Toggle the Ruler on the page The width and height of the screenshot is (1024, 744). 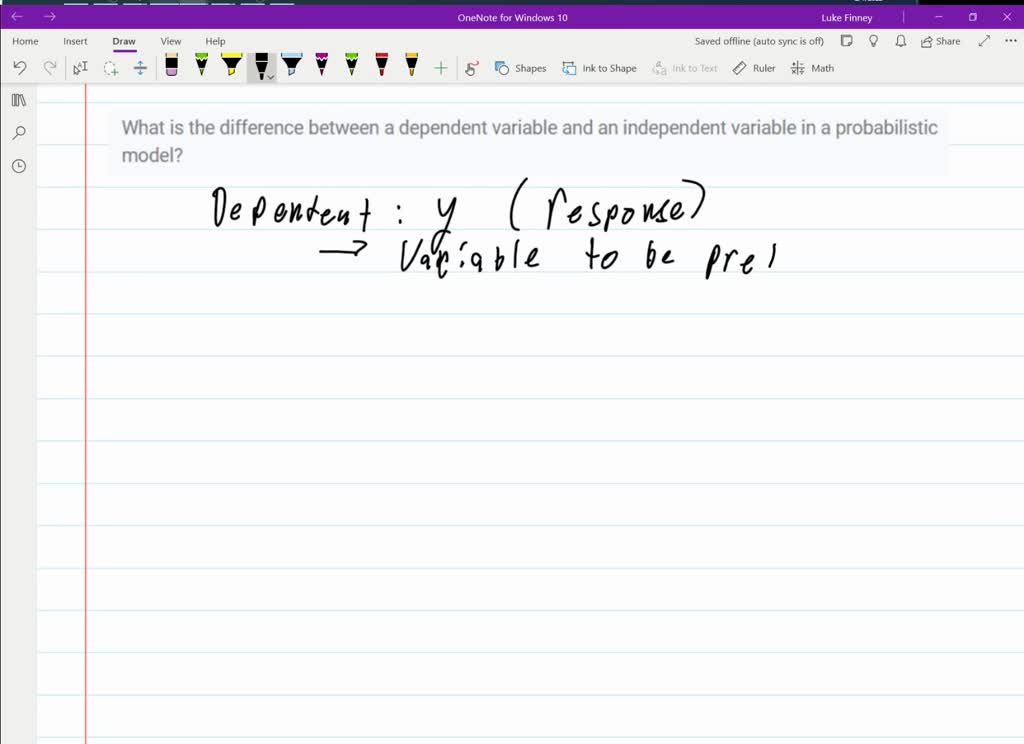click(754, 68)
